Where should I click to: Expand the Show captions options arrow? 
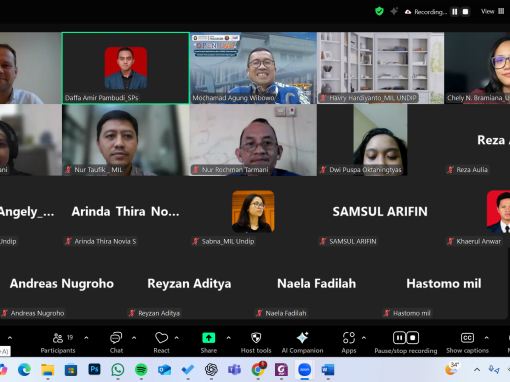[x=487, y=338]
